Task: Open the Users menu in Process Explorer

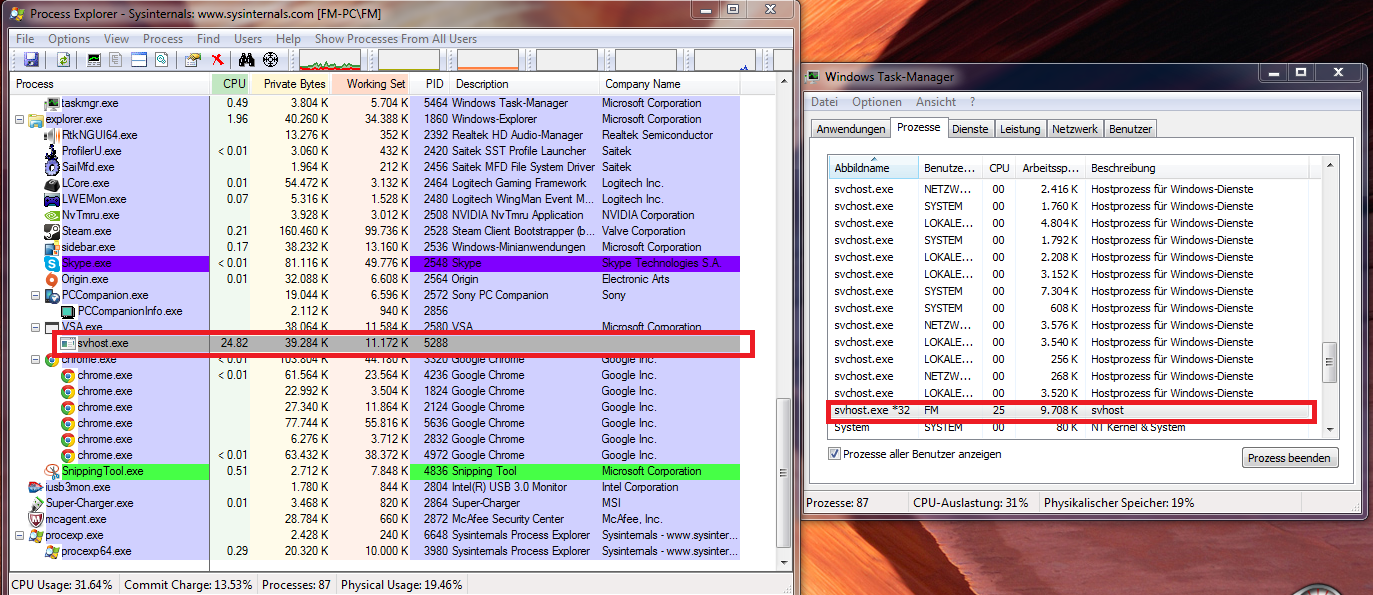Action: click(248, 39)
